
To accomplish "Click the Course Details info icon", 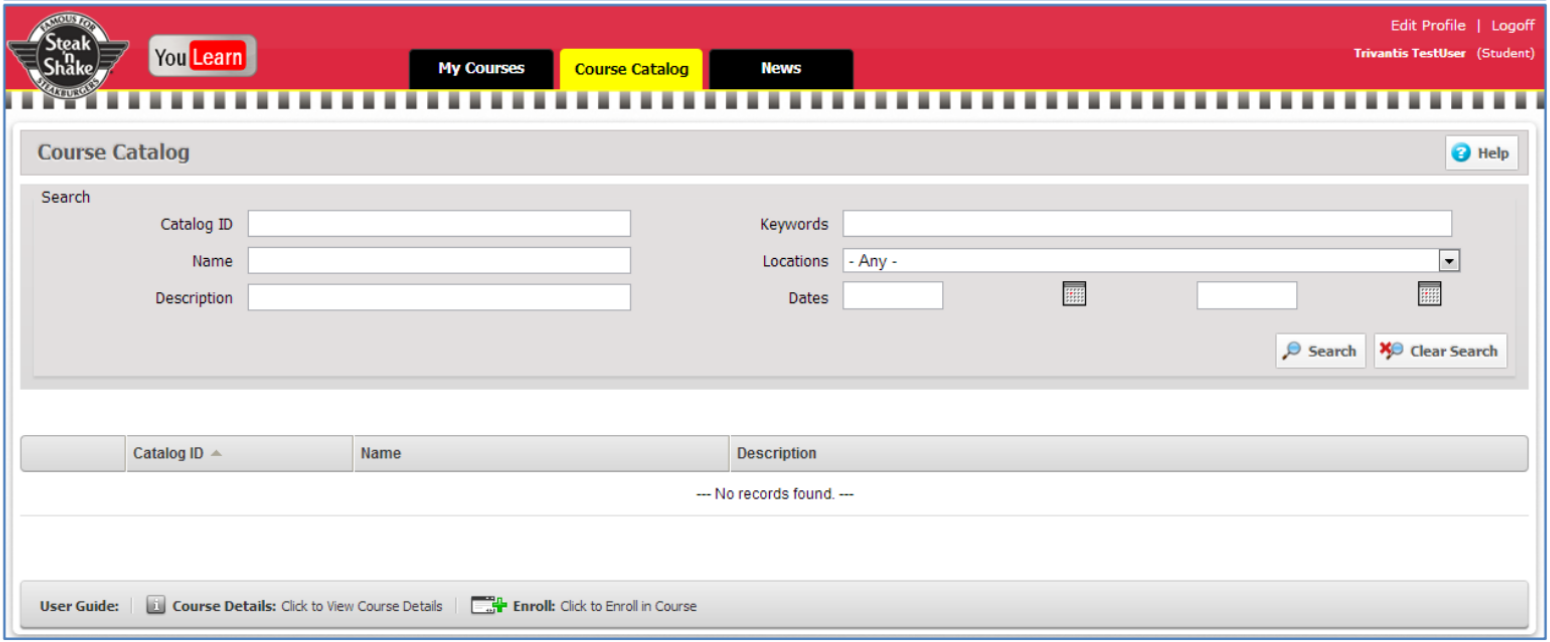I will tap(156, 605).
